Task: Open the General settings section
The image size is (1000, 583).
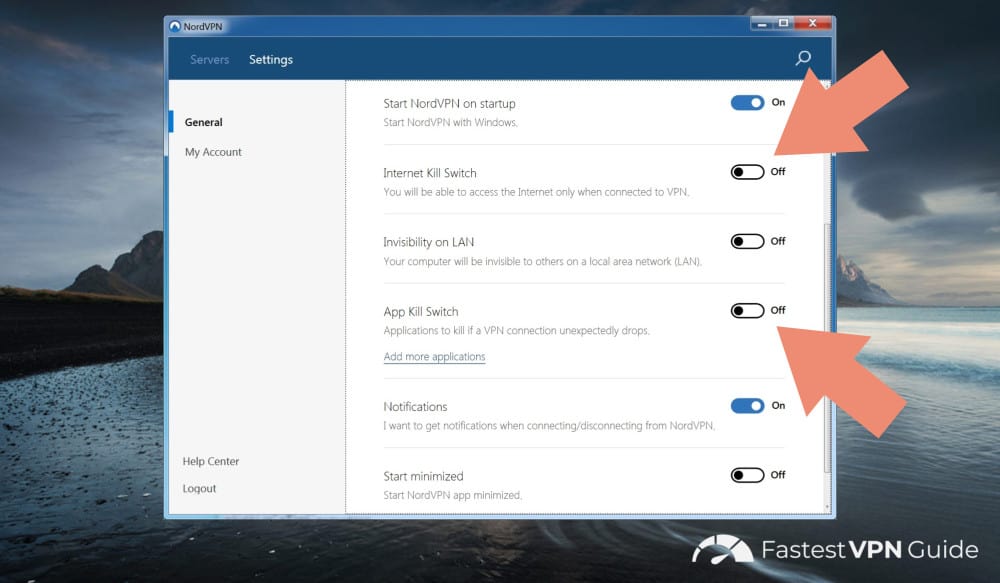Action: pos(203,122)
